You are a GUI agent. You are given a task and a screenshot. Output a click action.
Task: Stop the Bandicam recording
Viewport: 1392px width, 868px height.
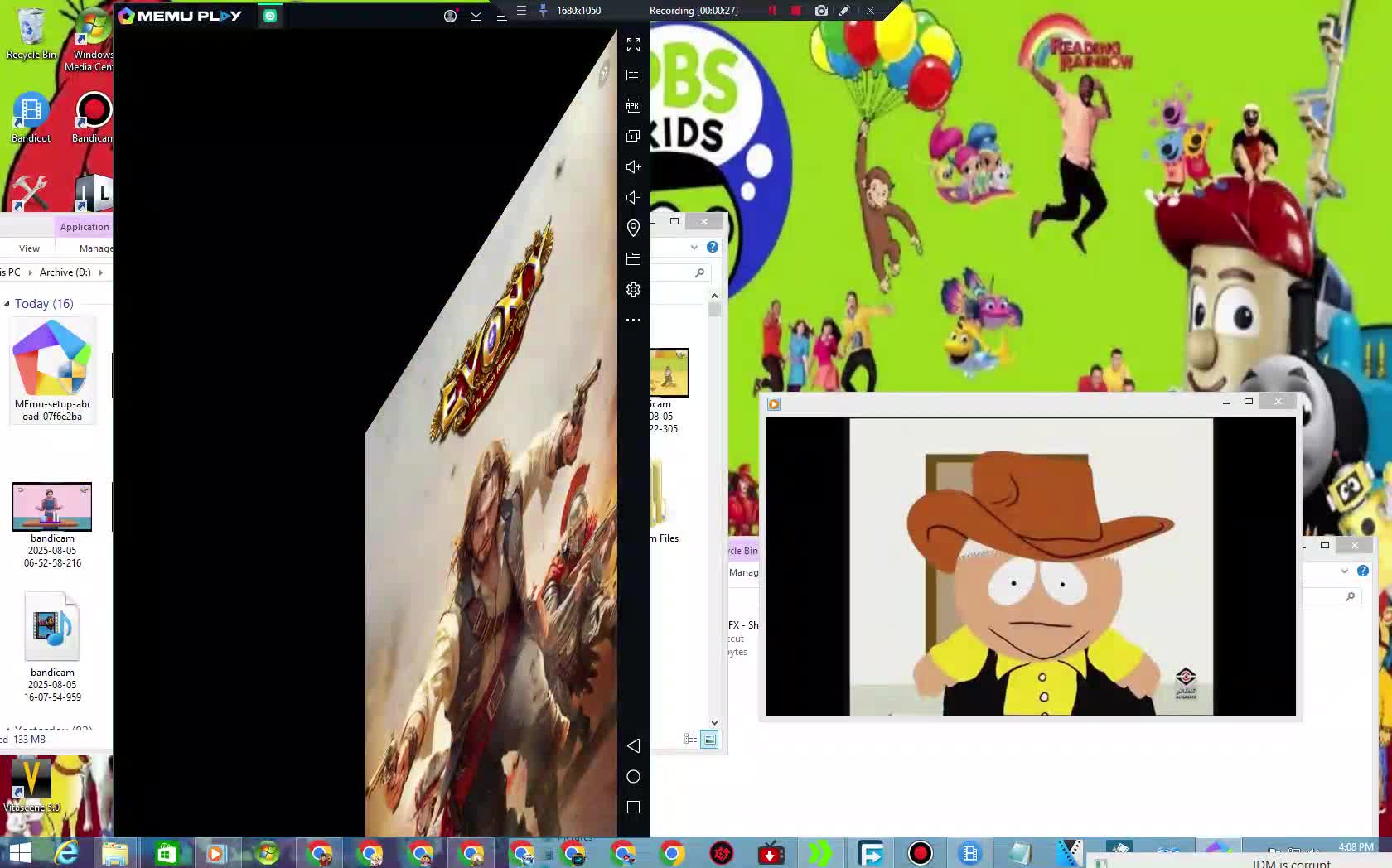[796, 11]
